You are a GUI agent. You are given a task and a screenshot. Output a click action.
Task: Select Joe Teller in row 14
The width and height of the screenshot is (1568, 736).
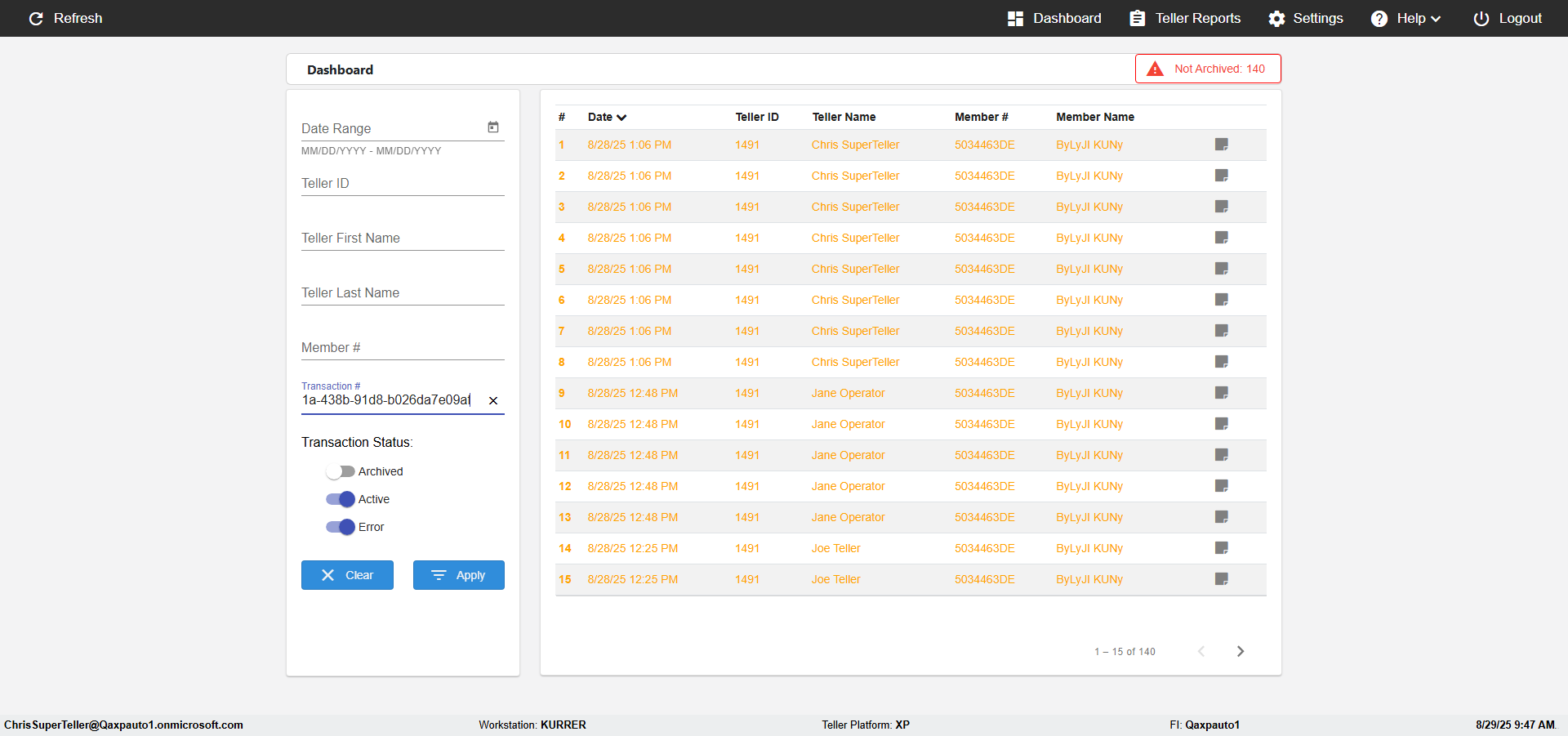(x=835, y=548)
